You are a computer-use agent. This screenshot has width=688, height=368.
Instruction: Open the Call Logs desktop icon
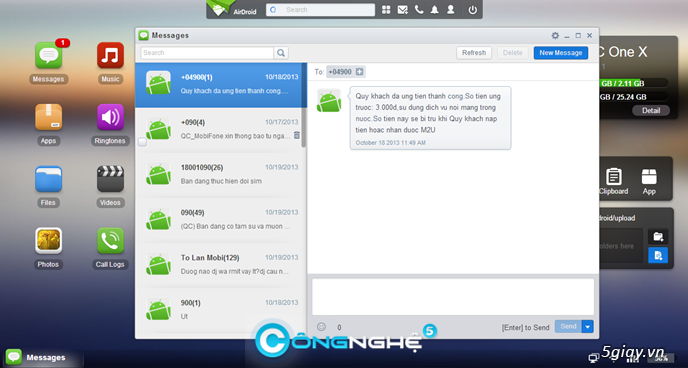110,241
